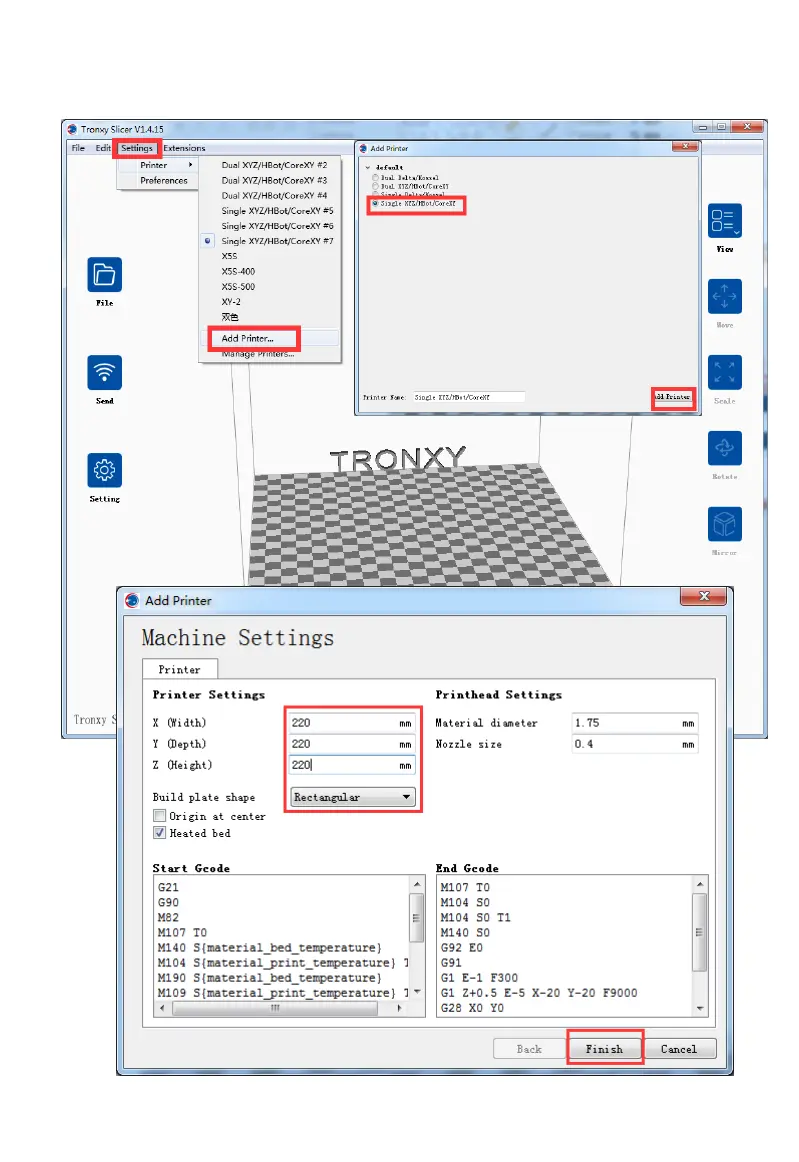Open Build plate shape Rectangular dropdown
799x1162 pixels.
tap(353, 797)
